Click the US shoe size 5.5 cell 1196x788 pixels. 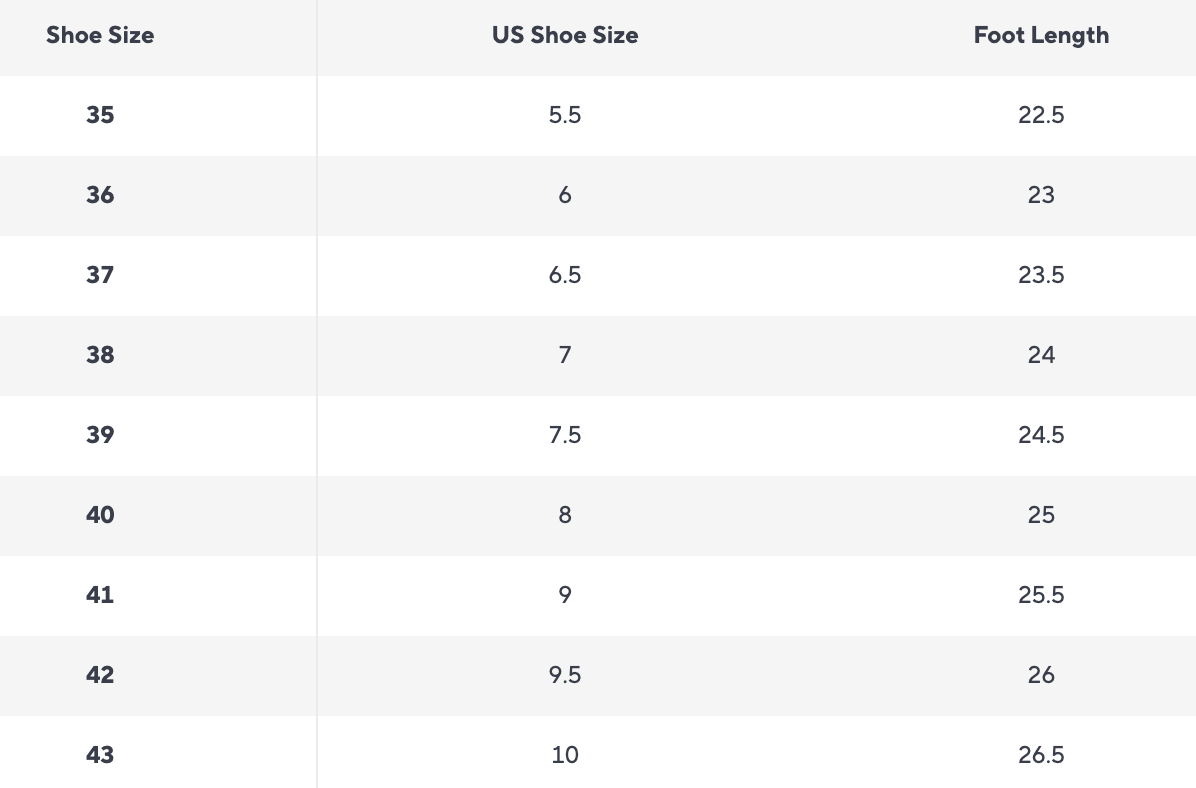(x=565, y=115)
